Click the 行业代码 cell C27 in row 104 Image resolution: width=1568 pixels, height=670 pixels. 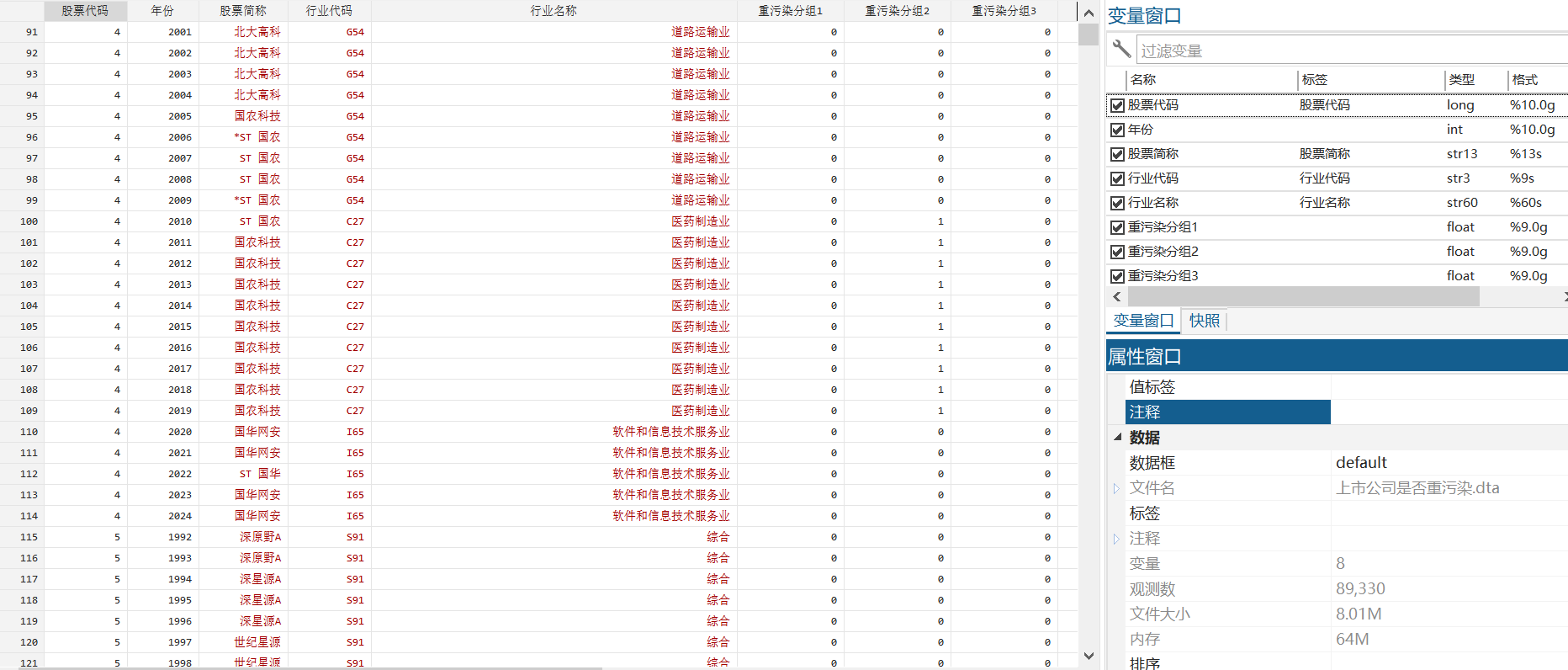[x=329, y=306]
